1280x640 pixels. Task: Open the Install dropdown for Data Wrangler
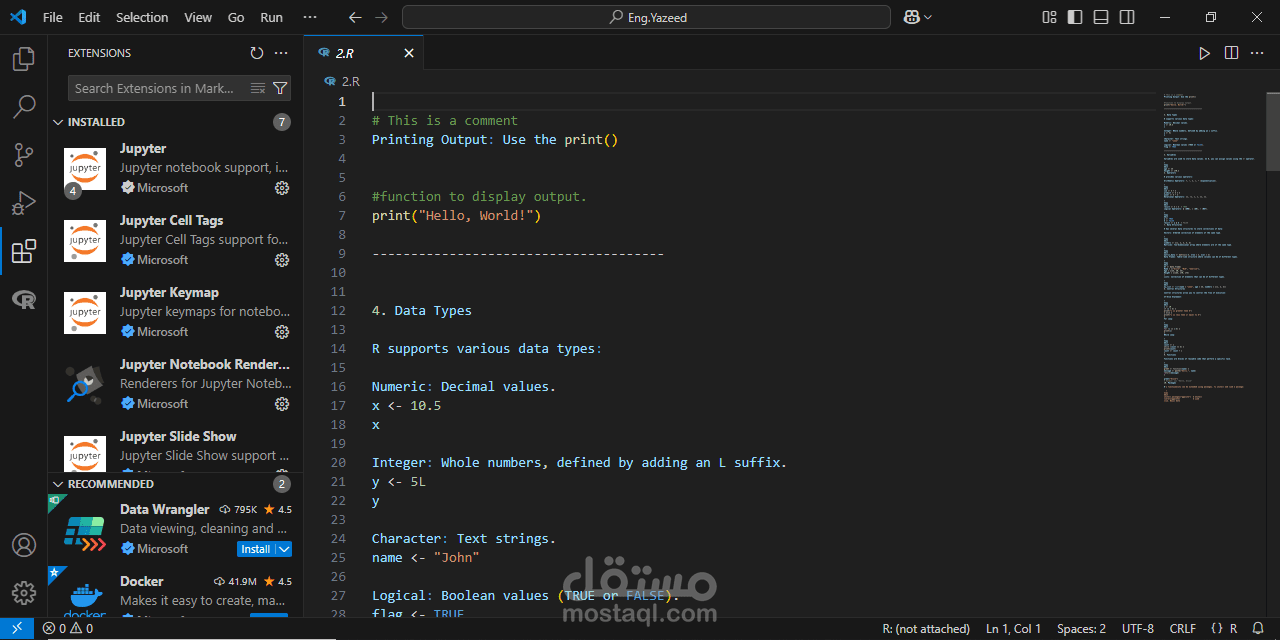(284, 549)
